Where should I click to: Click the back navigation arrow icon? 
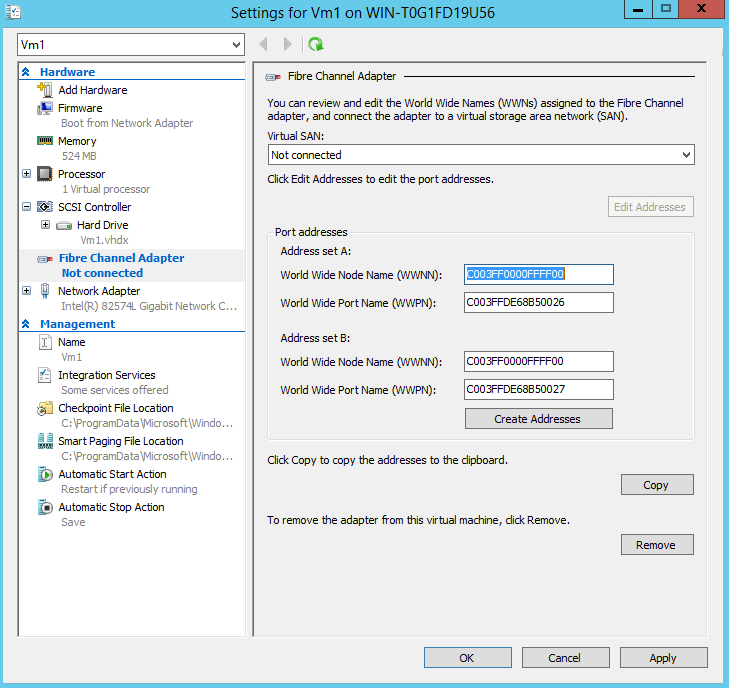click(264, 45)
